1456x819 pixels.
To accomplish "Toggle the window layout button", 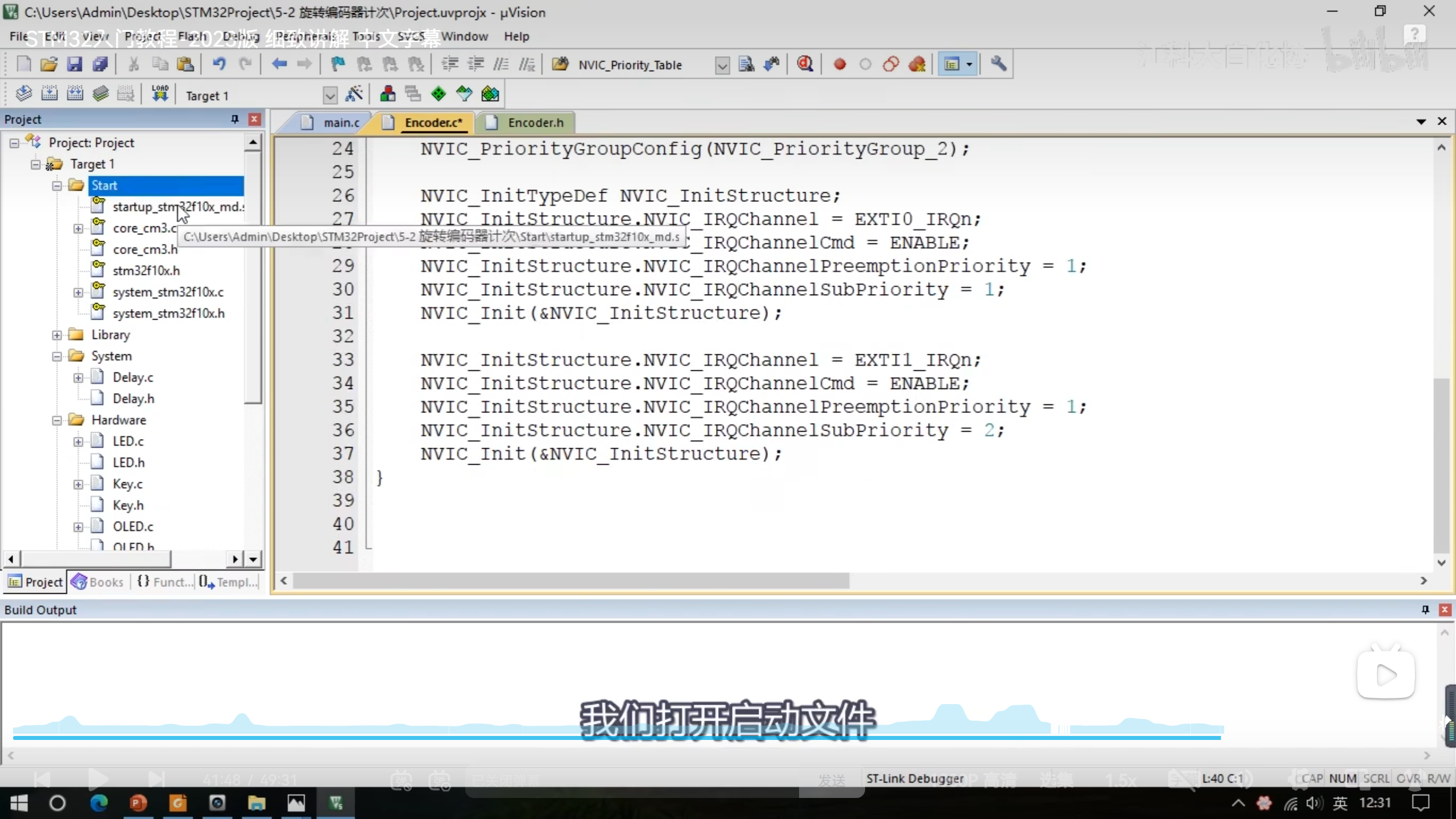I will (x=952, y=64).
